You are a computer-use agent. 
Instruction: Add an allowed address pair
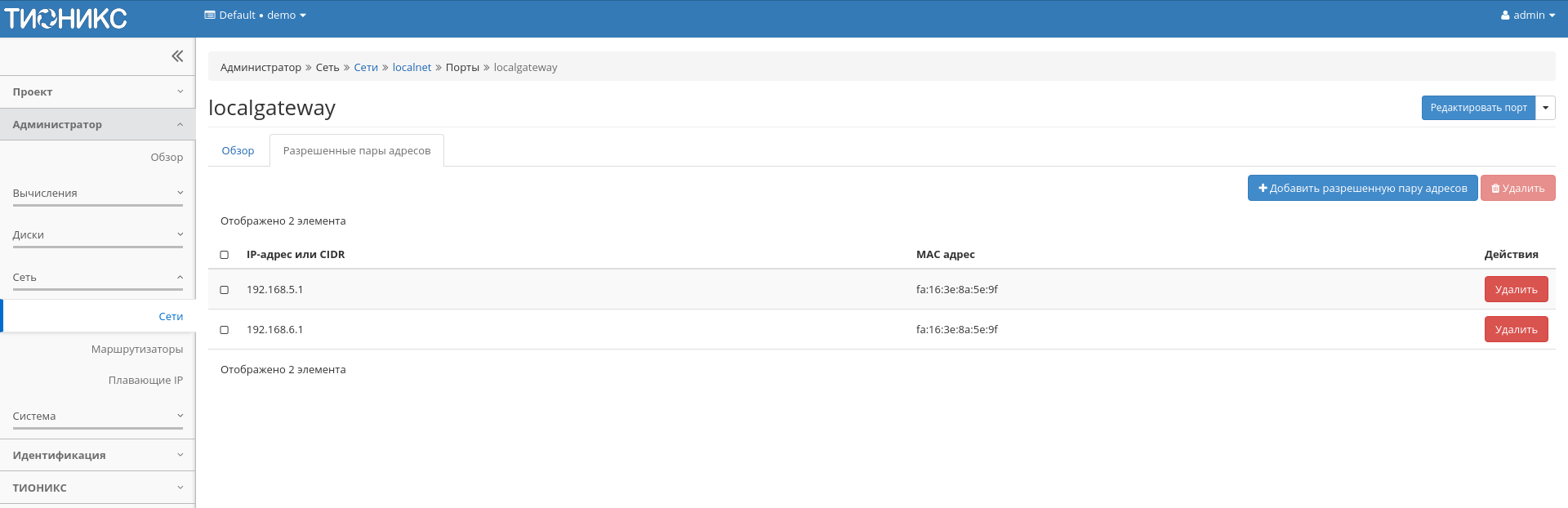click(1362, 188)
